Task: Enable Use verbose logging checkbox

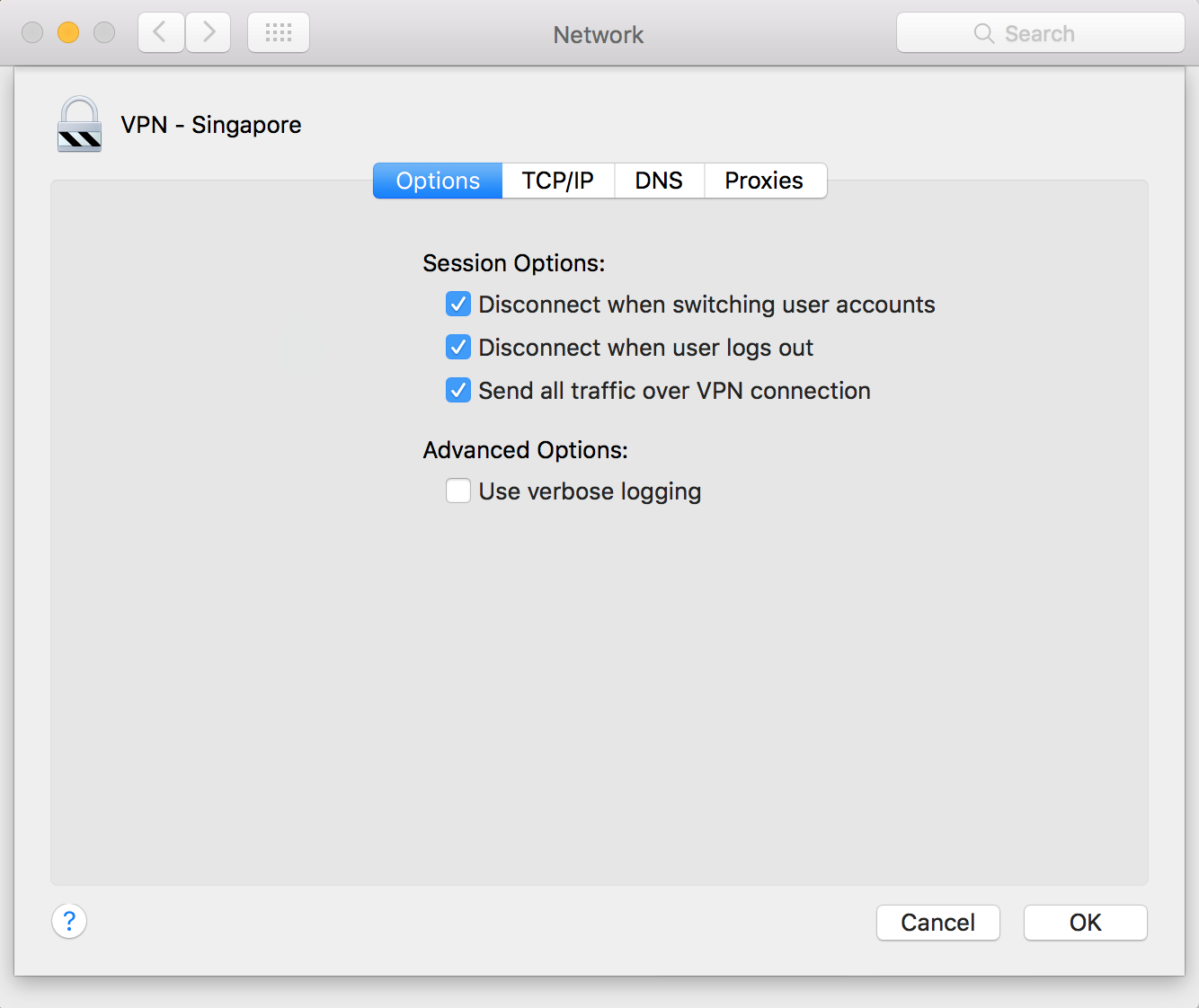Action: tap(458, 491)
